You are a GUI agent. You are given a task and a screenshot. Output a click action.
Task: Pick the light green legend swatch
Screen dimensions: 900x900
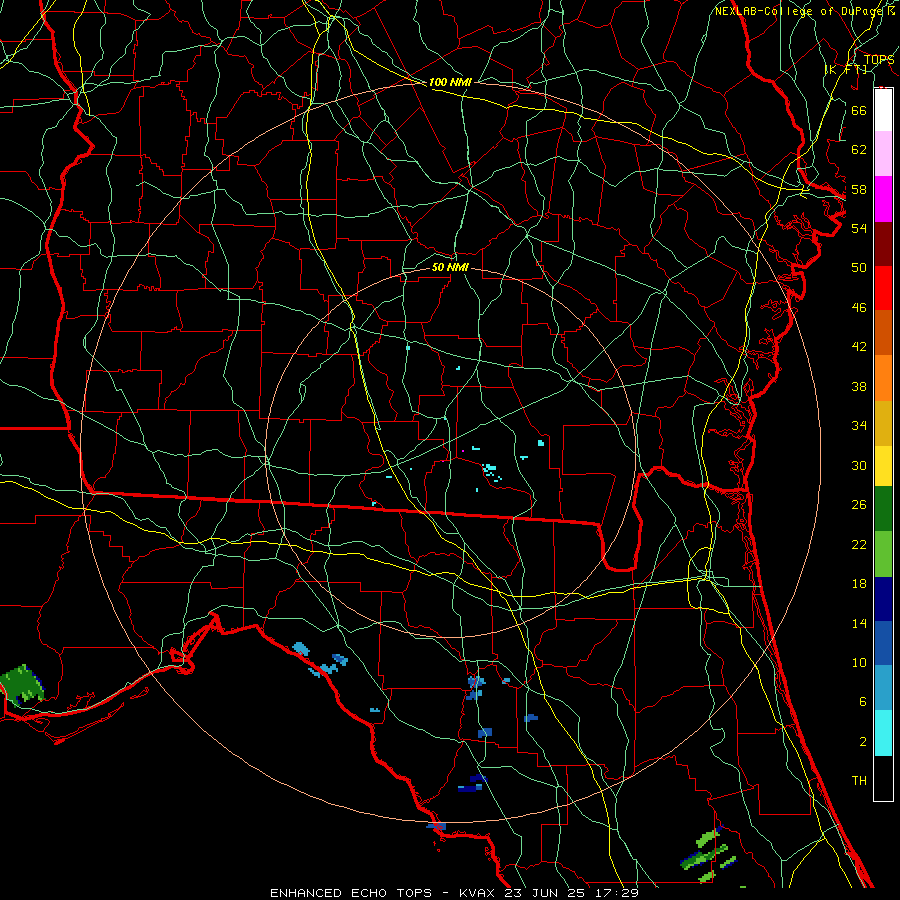point(883,554)
